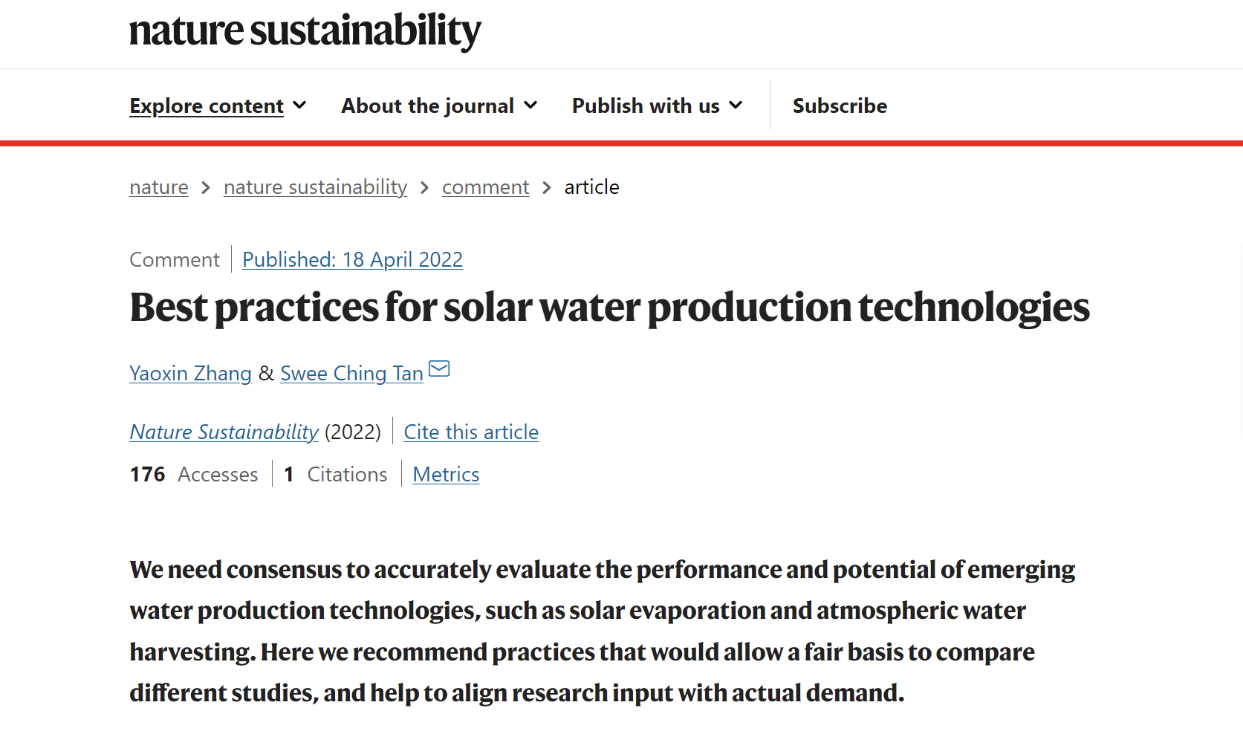
Task: Open the About the journal menu
Action: pos(427,106)
